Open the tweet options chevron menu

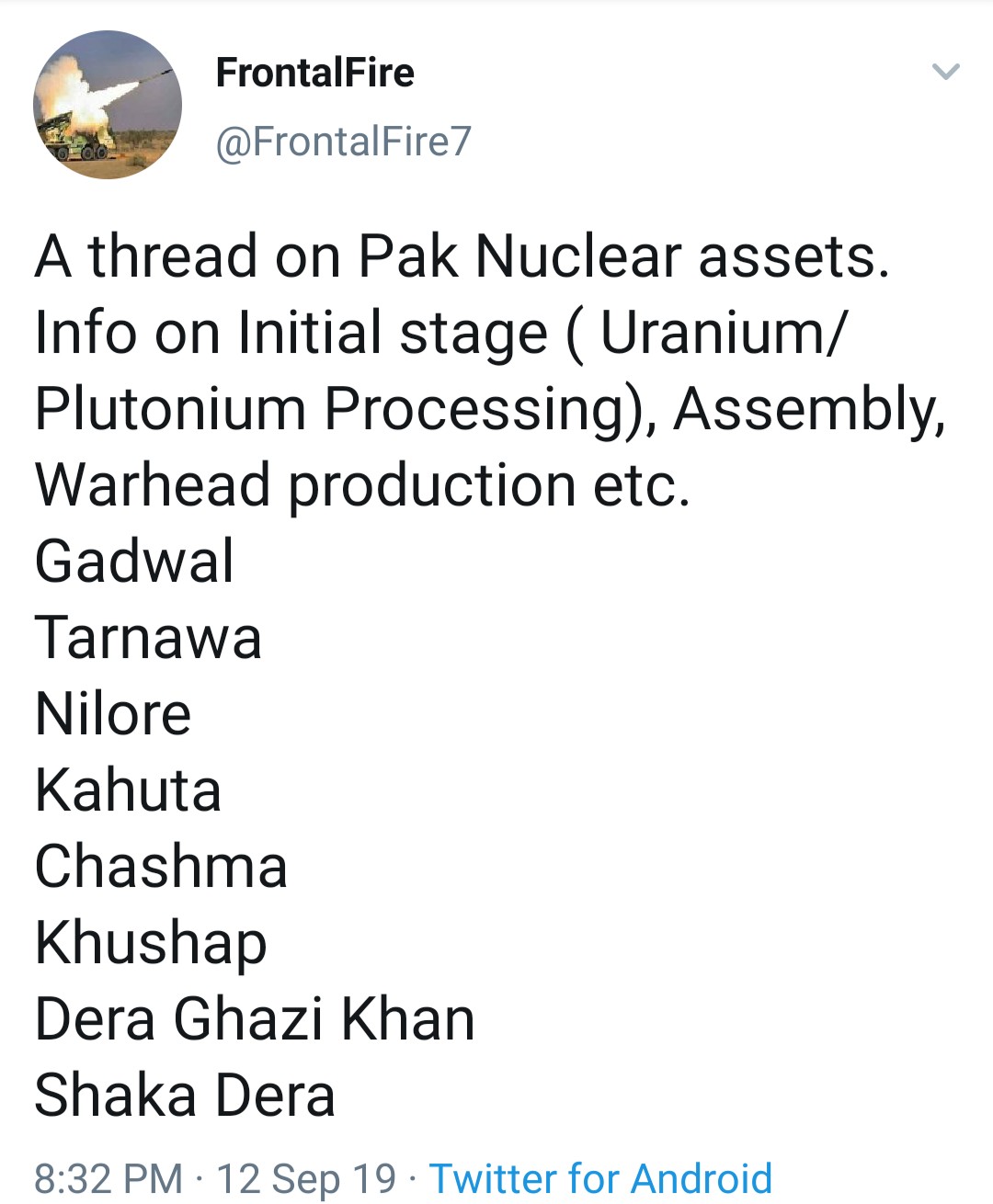946,72
